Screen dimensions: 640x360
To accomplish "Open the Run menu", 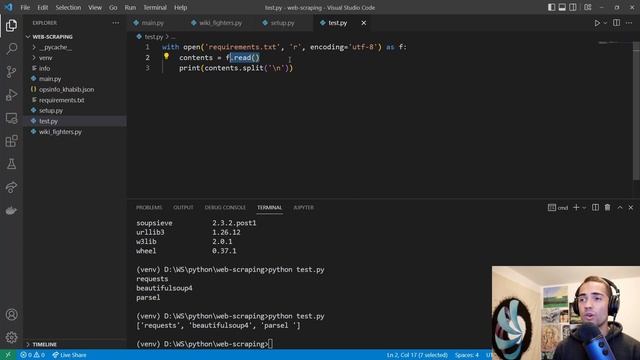I will 130,7.
